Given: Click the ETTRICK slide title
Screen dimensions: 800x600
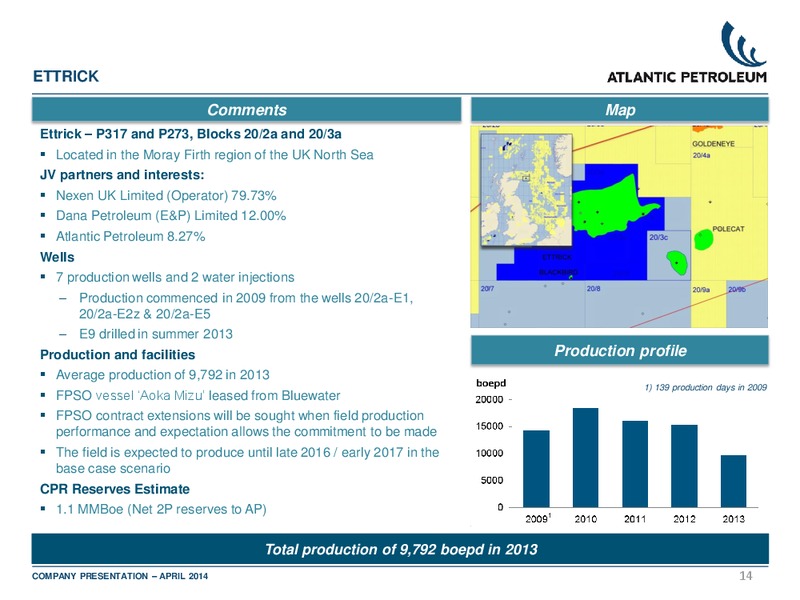Looking at the screenshot, I should pos(66,77).
